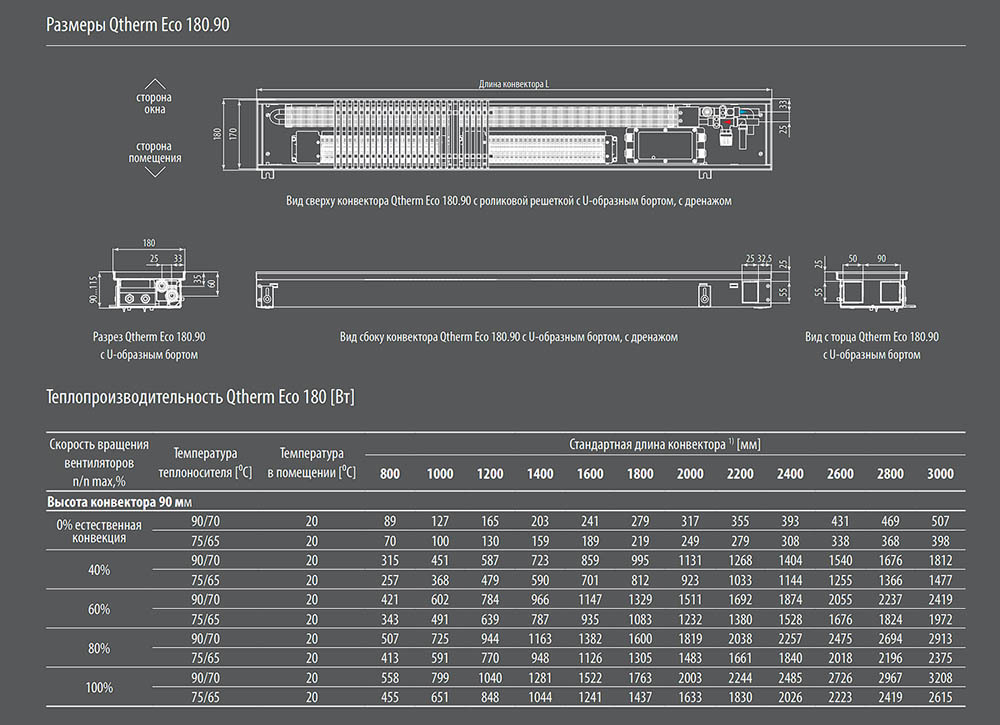Click the "90/70" cell in the 40% group
Screen dimensions: 1000x725
tap(205, 560)
